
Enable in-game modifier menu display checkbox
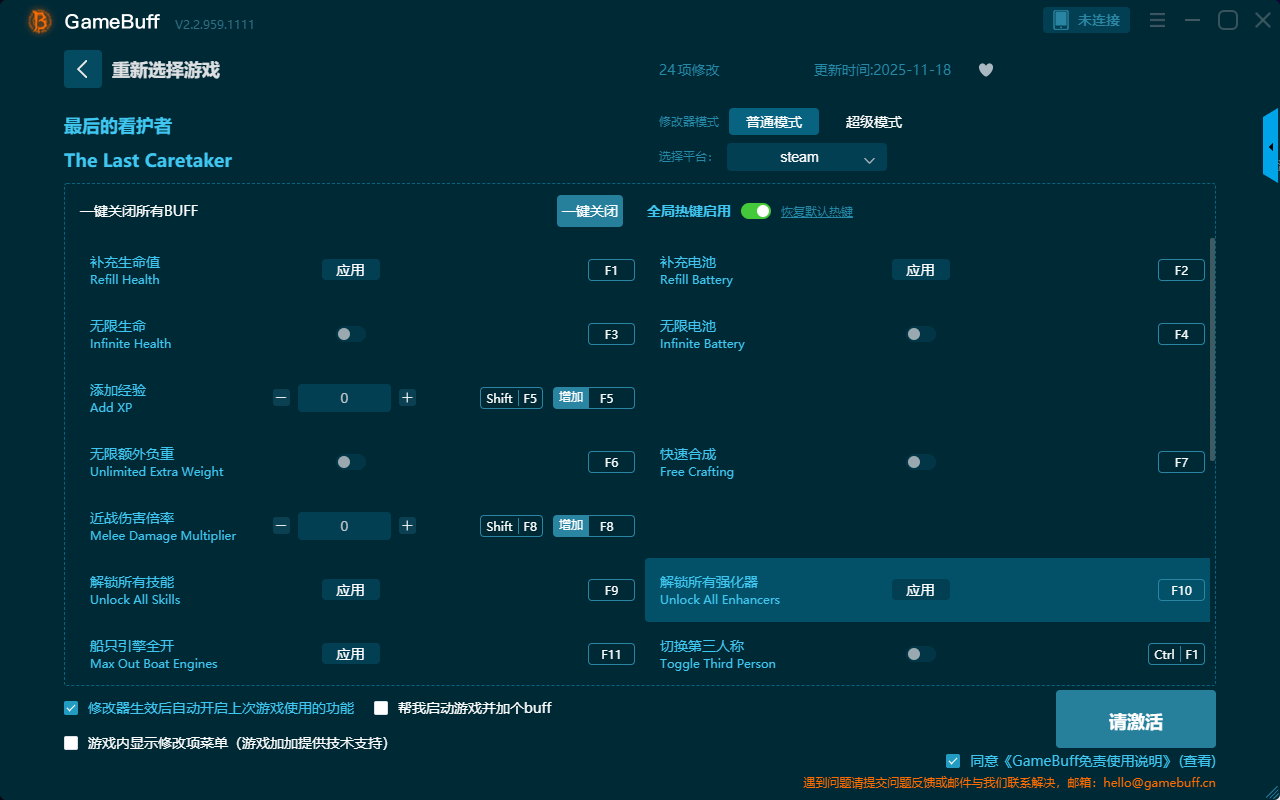(x=71, y=743)
